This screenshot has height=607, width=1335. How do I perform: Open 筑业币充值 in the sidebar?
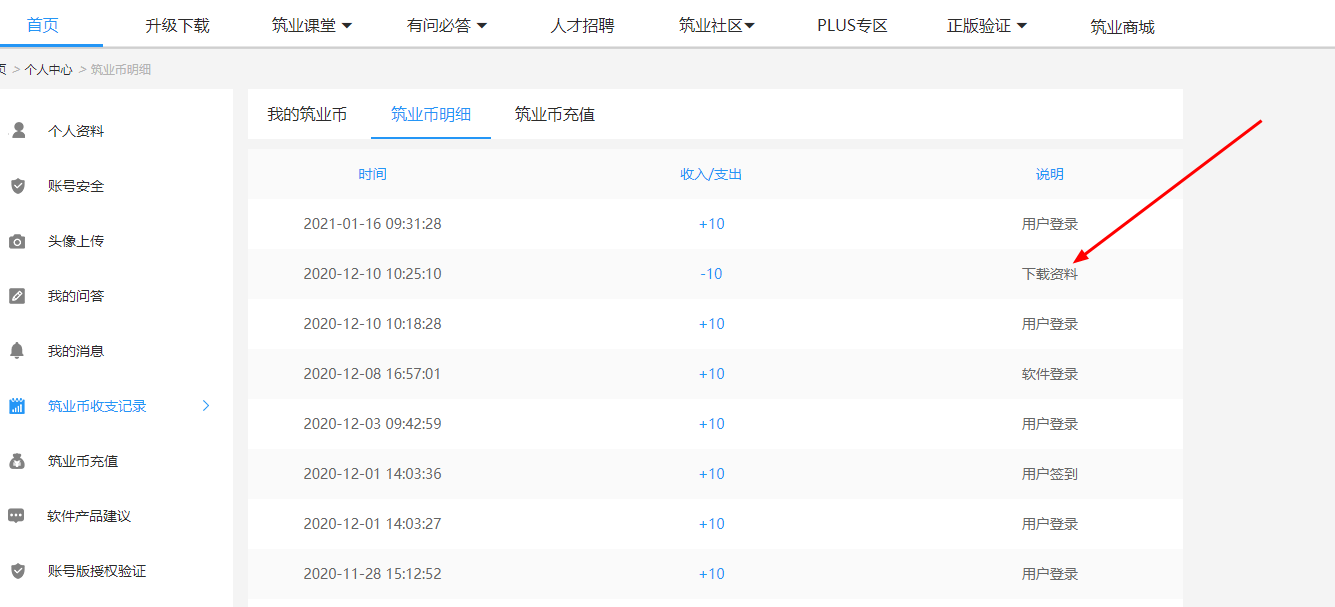pyautogui.click(x=83, y=461)
